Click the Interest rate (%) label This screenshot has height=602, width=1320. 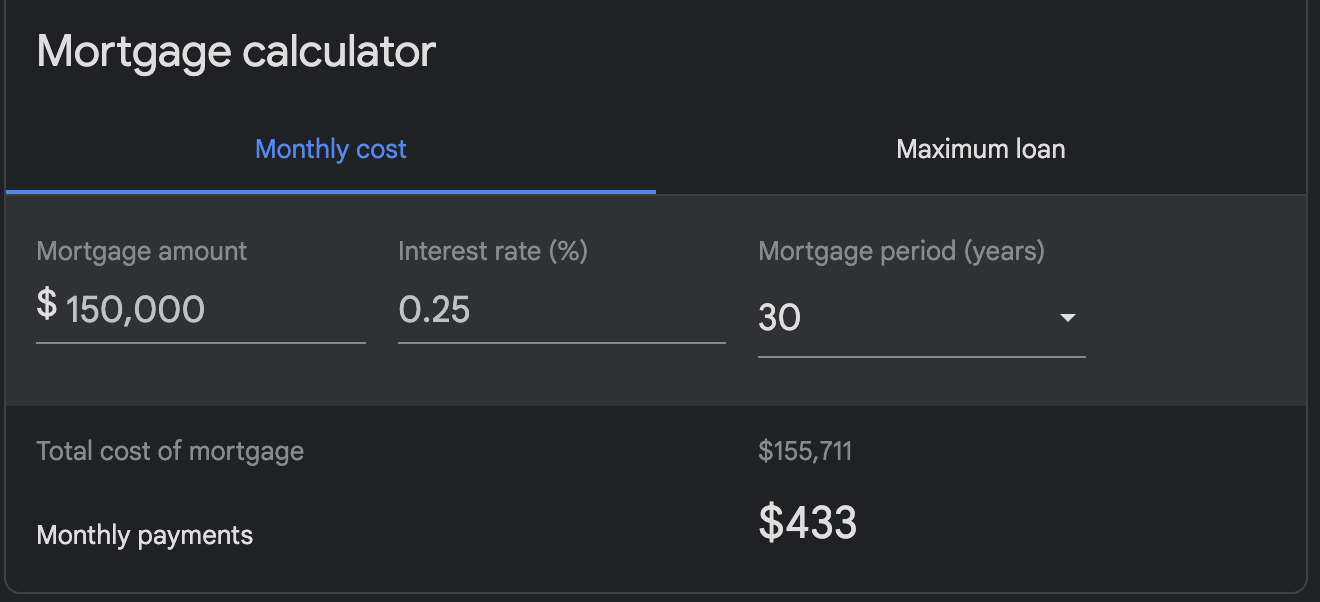[x=493, y=251]
